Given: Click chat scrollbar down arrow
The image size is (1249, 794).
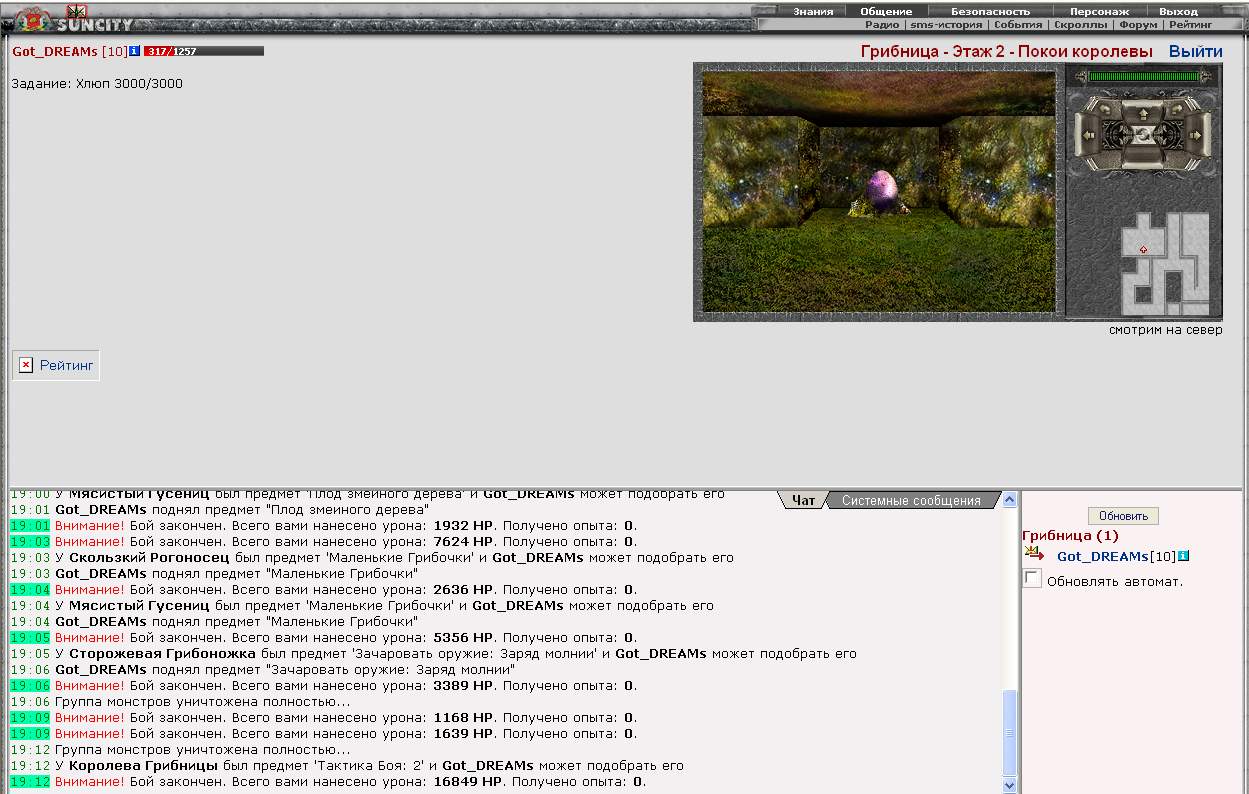Looking at the screenshot, I should tap(1009, 785).
